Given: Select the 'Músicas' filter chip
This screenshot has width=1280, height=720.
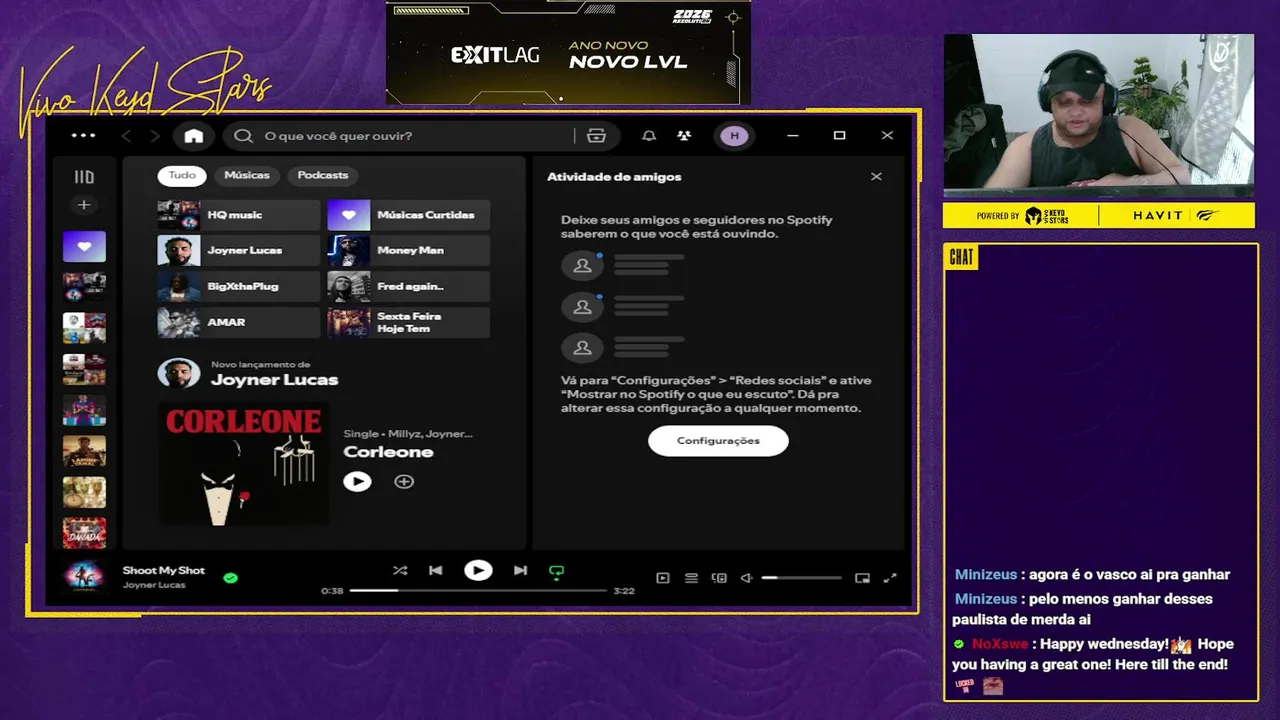Looking at the screenshot, I should click(247, 175).
